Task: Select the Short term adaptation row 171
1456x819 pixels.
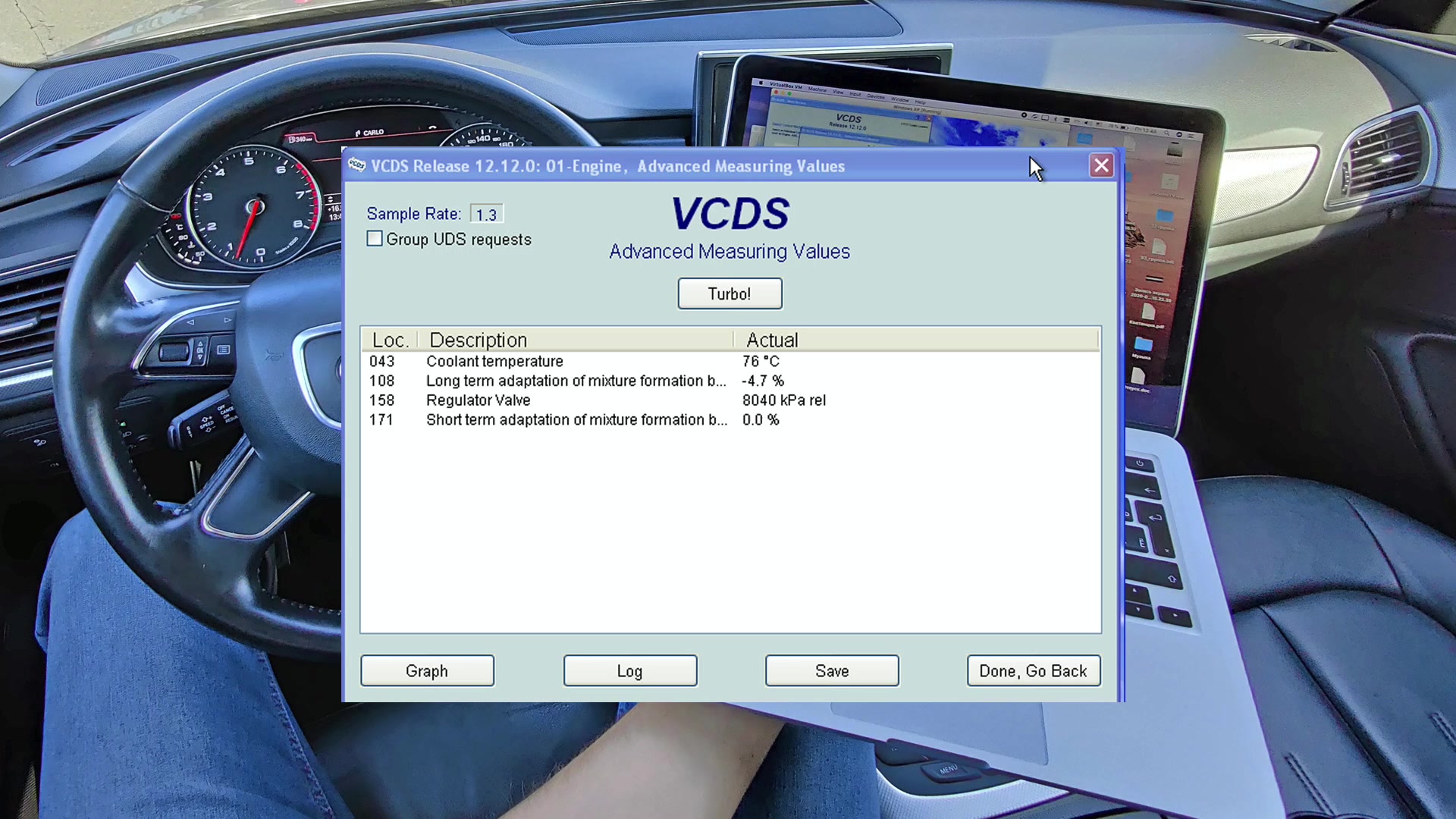Action: tap(730, 420)
